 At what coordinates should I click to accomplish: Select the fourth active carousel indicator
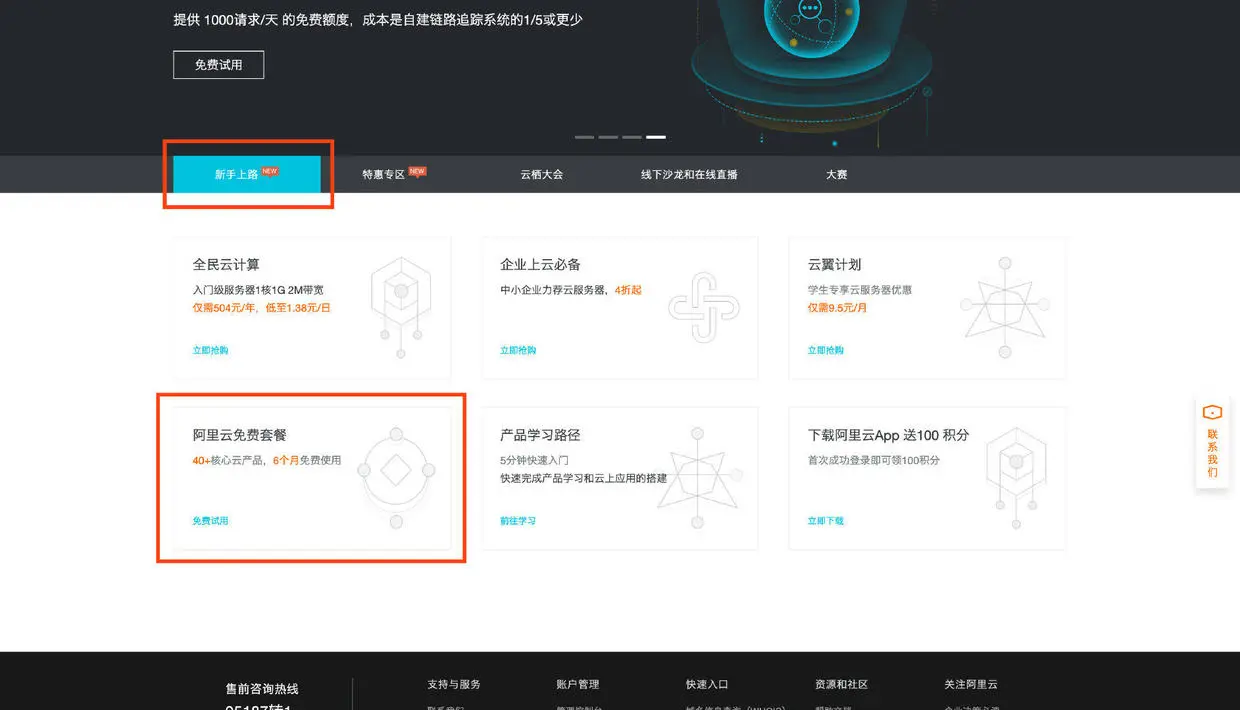pos(656,137)
